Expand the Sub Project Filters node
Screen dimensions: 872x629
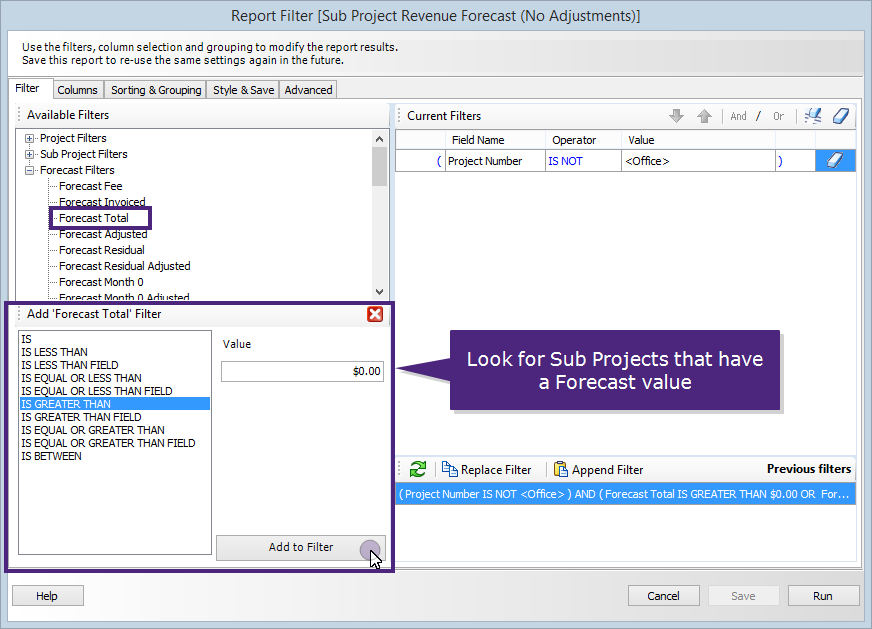[x=30, y=154]
